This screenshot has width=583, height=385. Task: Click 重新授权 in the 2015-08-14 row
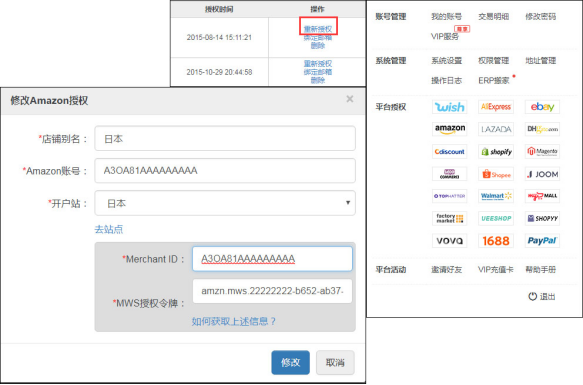pos(318,29)
